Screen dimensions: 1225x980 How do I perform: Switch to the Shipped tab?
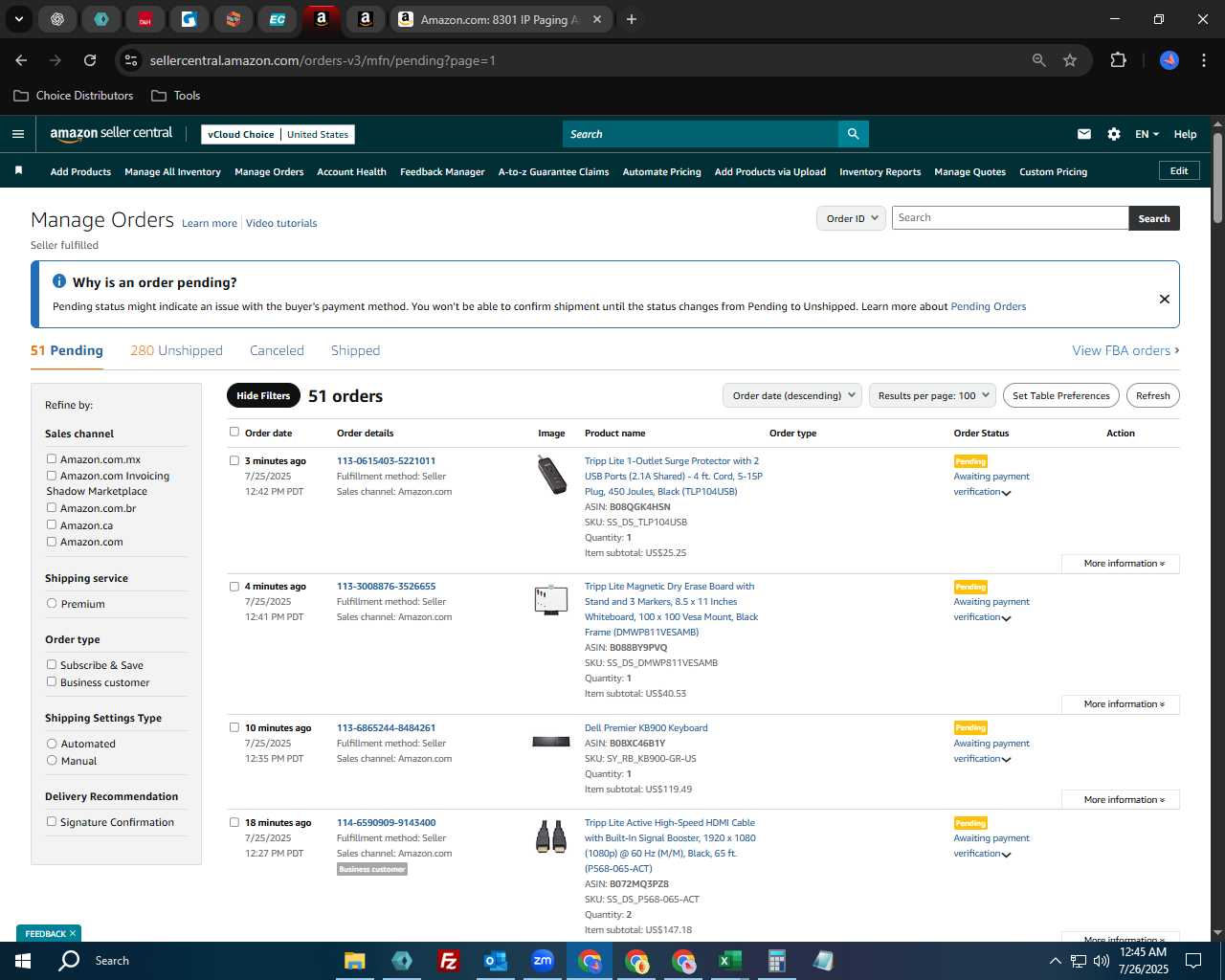[355, 350]
